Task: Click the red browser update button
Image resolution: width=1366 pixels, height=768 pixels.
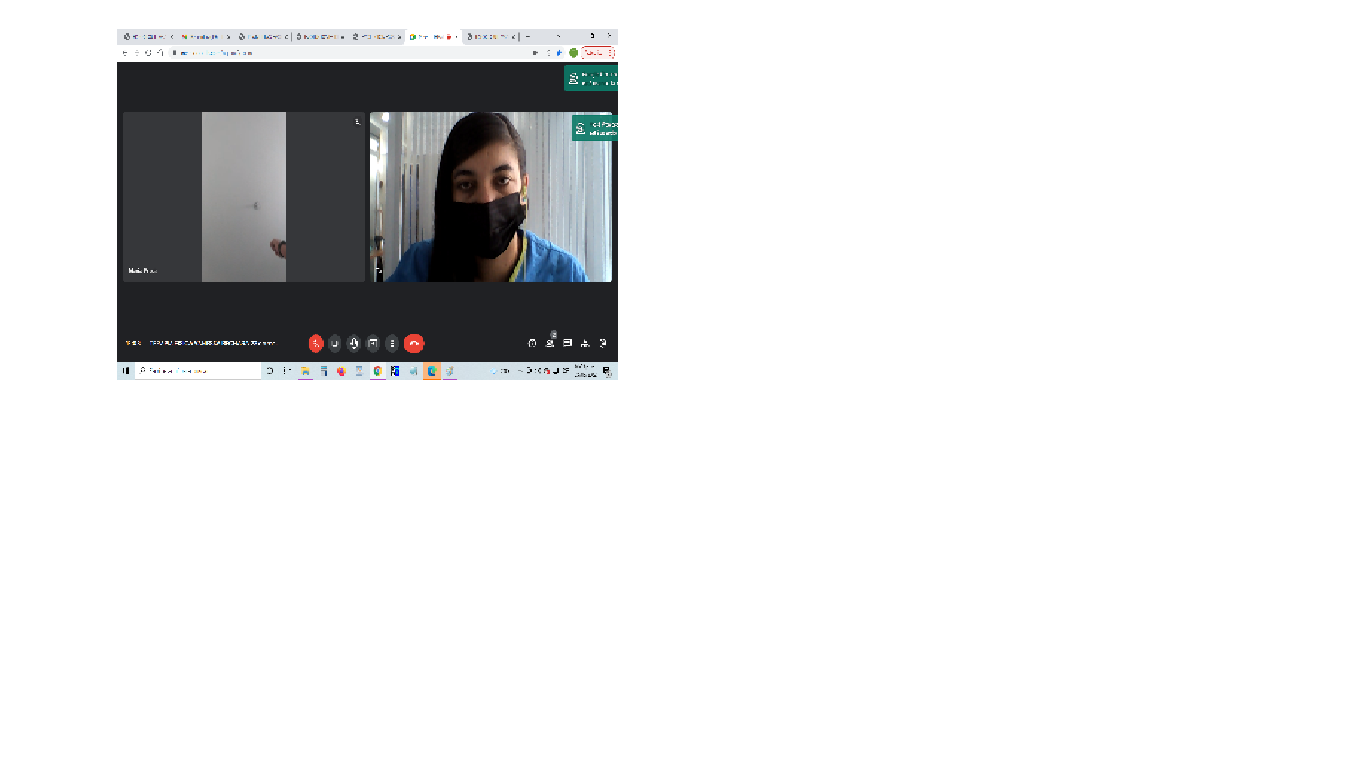Action: [597, 53]
